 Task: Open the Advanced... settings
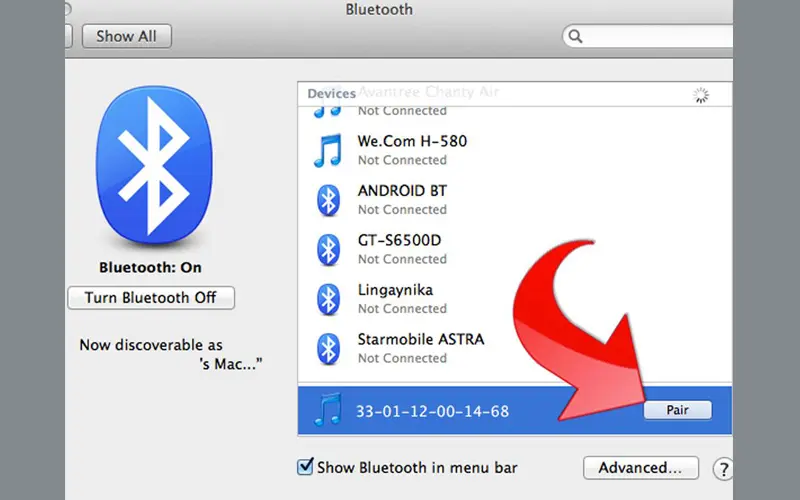(x=641, y=468)
